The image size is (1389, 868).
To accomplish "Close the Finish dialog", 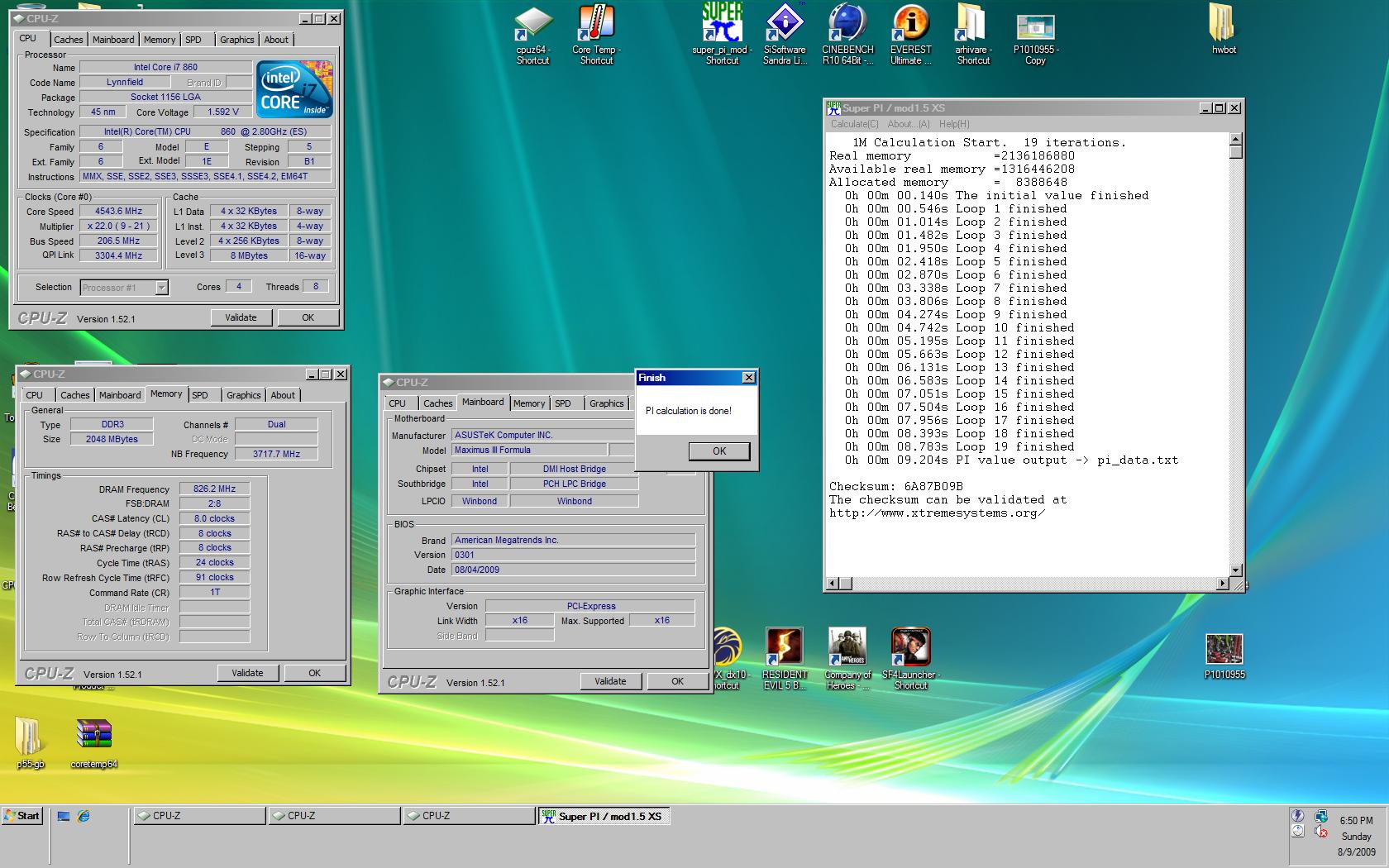I will pyautogui.click(x=748, y=378).
